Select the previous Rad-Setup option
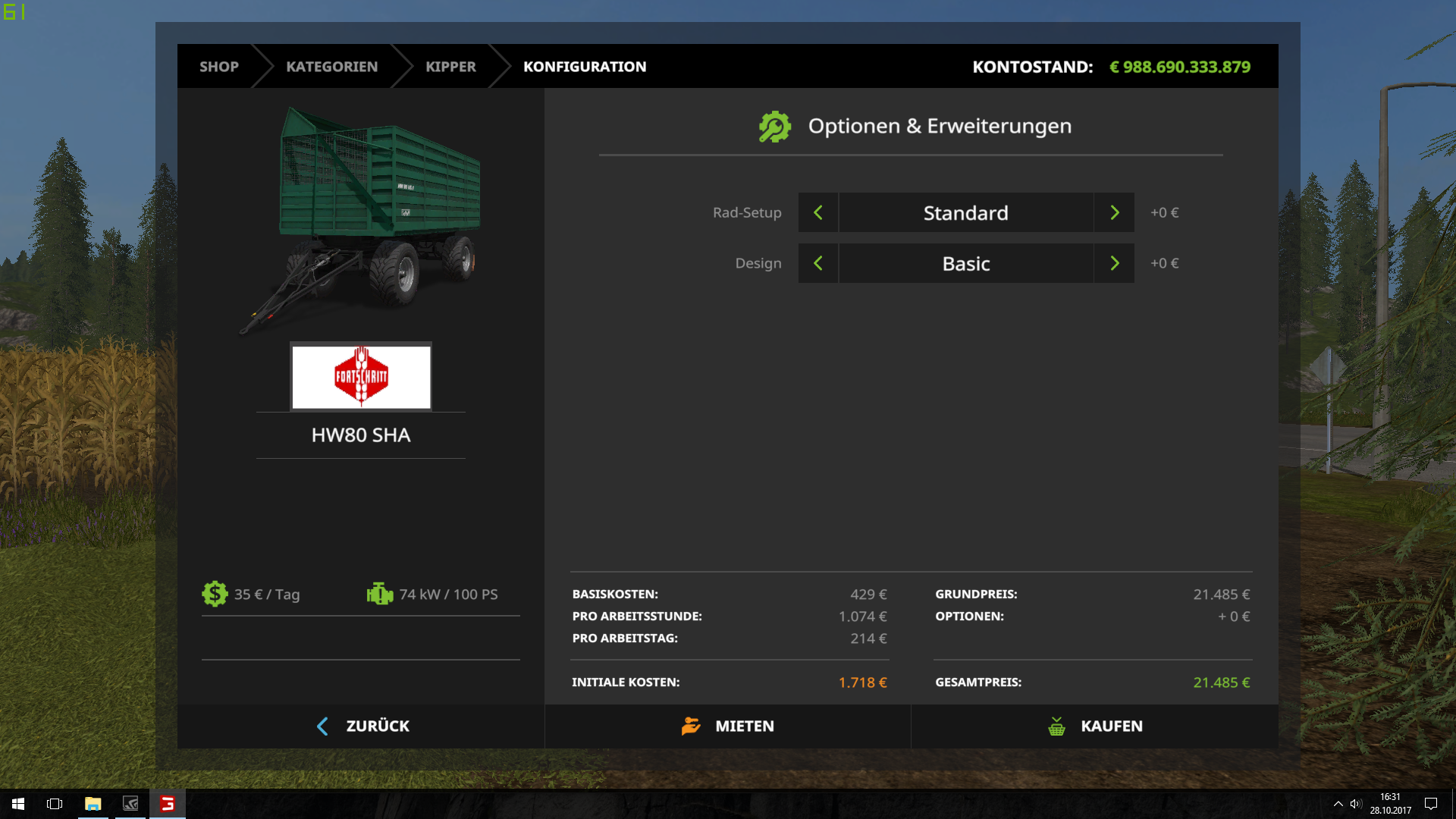Screen dimensions: 1456x819 (x=818, y=212)
